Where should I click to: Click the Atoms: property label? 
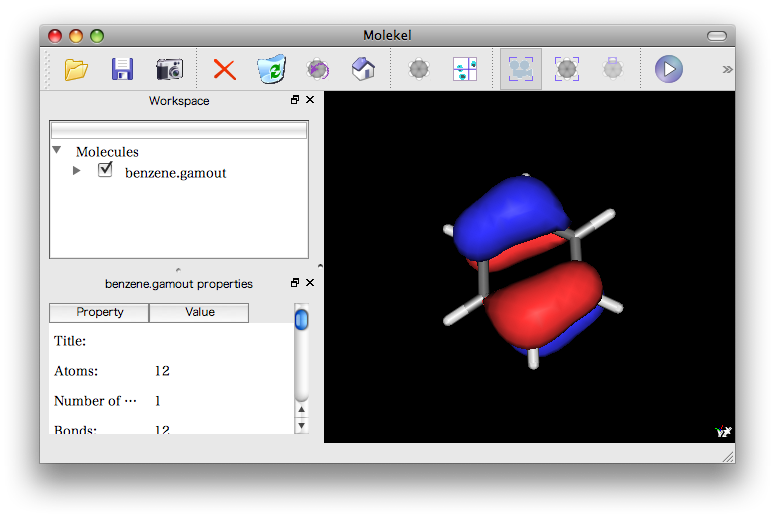[76, 371]
